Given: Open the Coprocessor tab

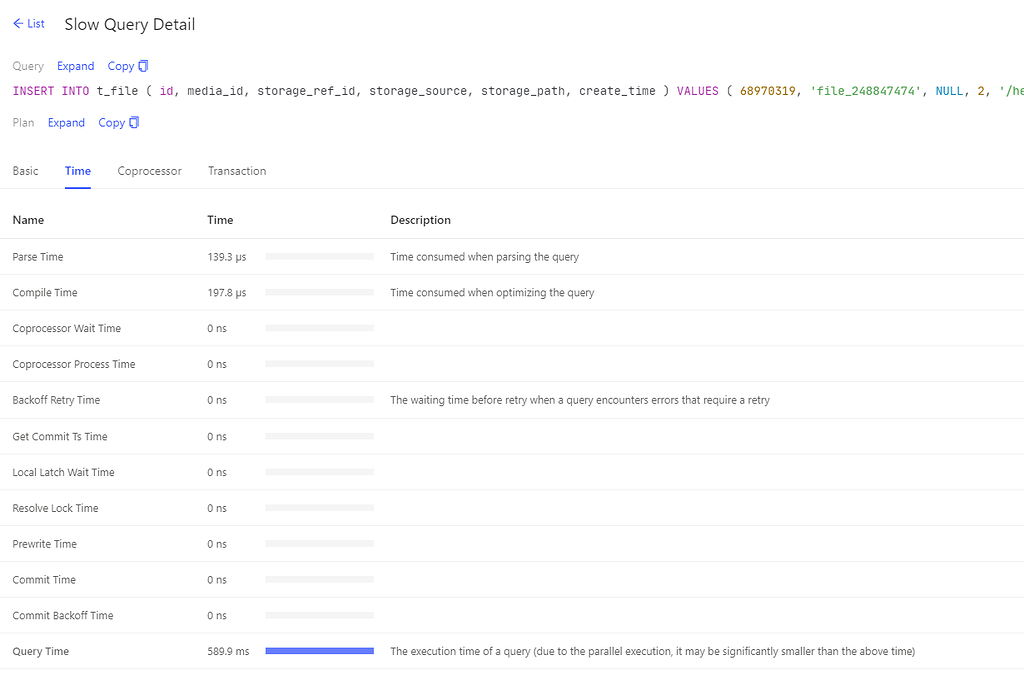Looking at the screenshot, I should [x=149, y=171].
